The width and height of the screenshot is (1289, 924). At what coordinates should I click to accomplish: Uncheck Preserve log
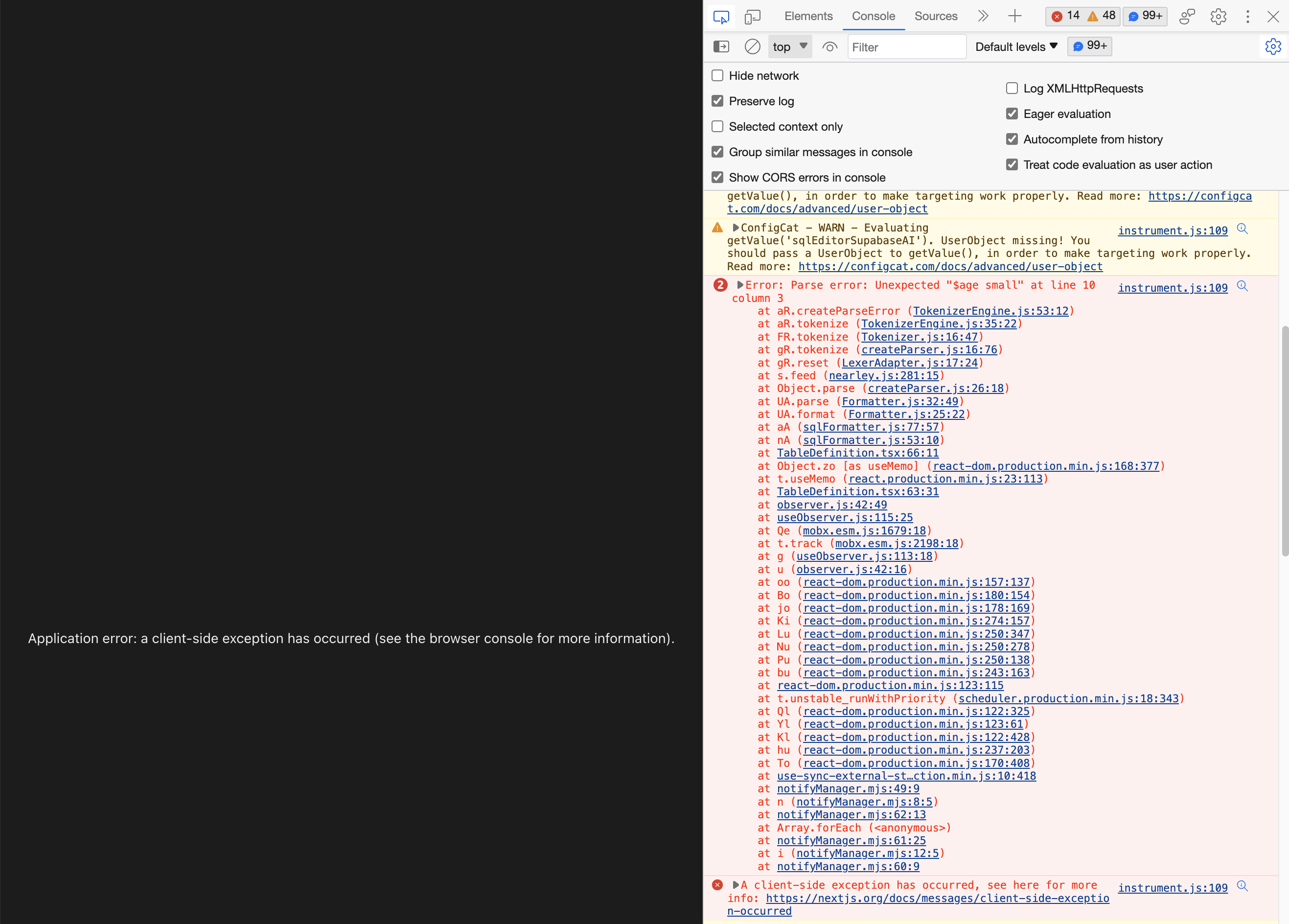pyautogui.click(x=717, y=101)
